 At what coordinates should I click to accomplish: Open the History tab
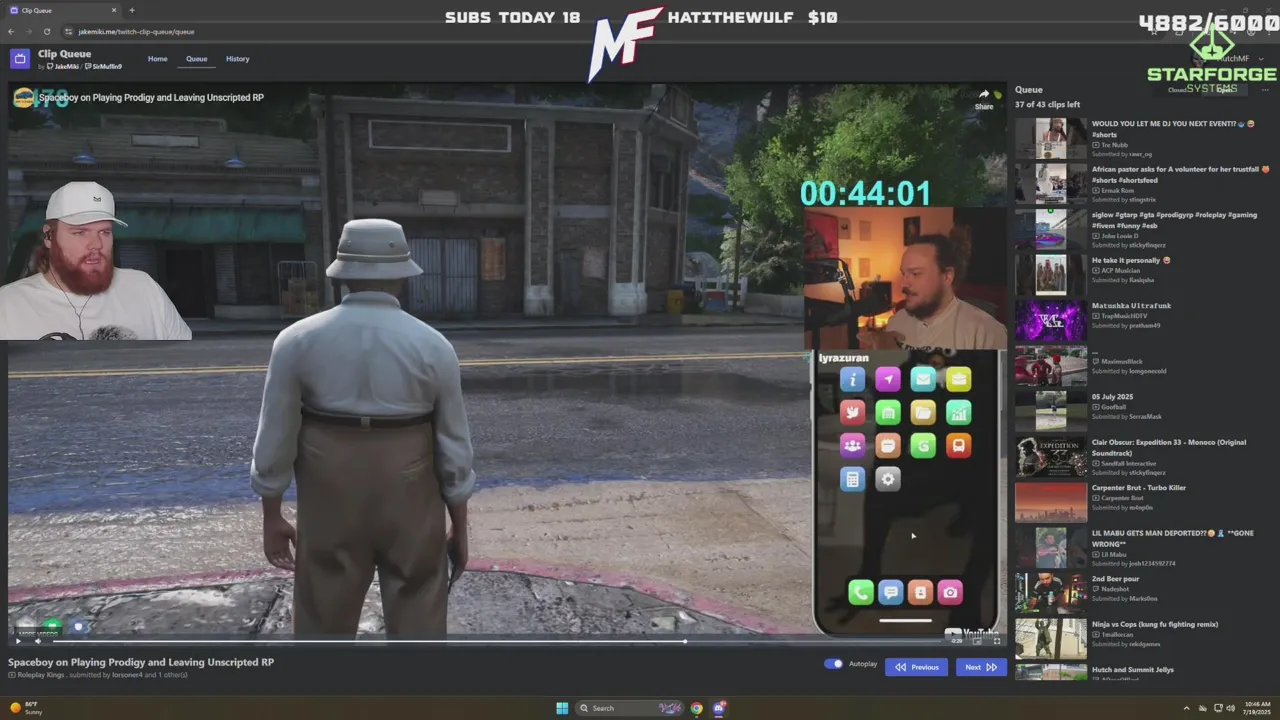238,59
